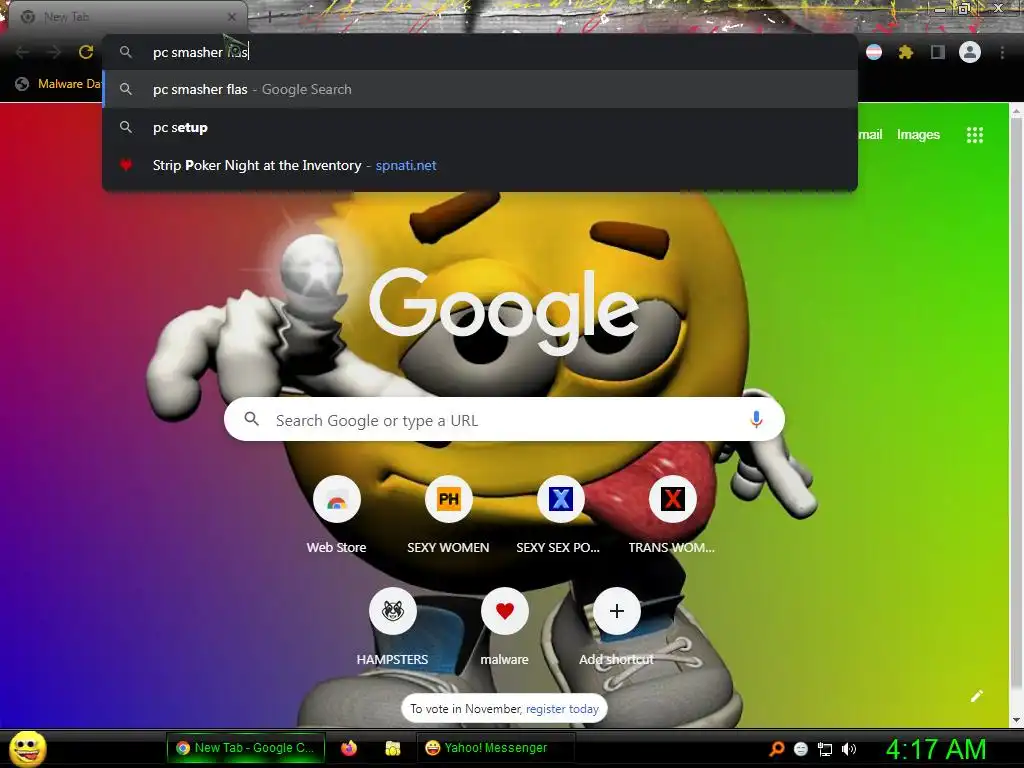Click the volume speaker tray icon

tap(848, 748)
